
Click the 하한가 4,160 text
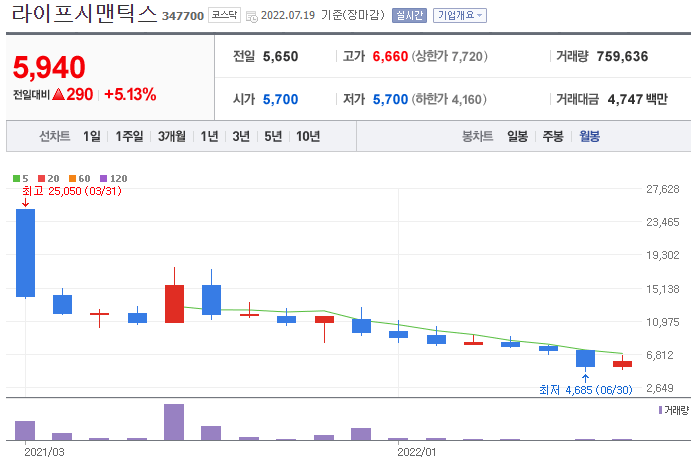pos(449,100)
